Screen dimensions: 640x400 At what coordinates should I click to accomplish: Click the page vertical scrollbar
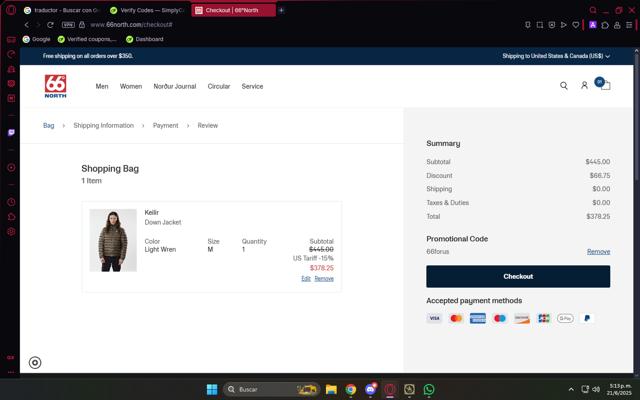click(x=636, y=118)
